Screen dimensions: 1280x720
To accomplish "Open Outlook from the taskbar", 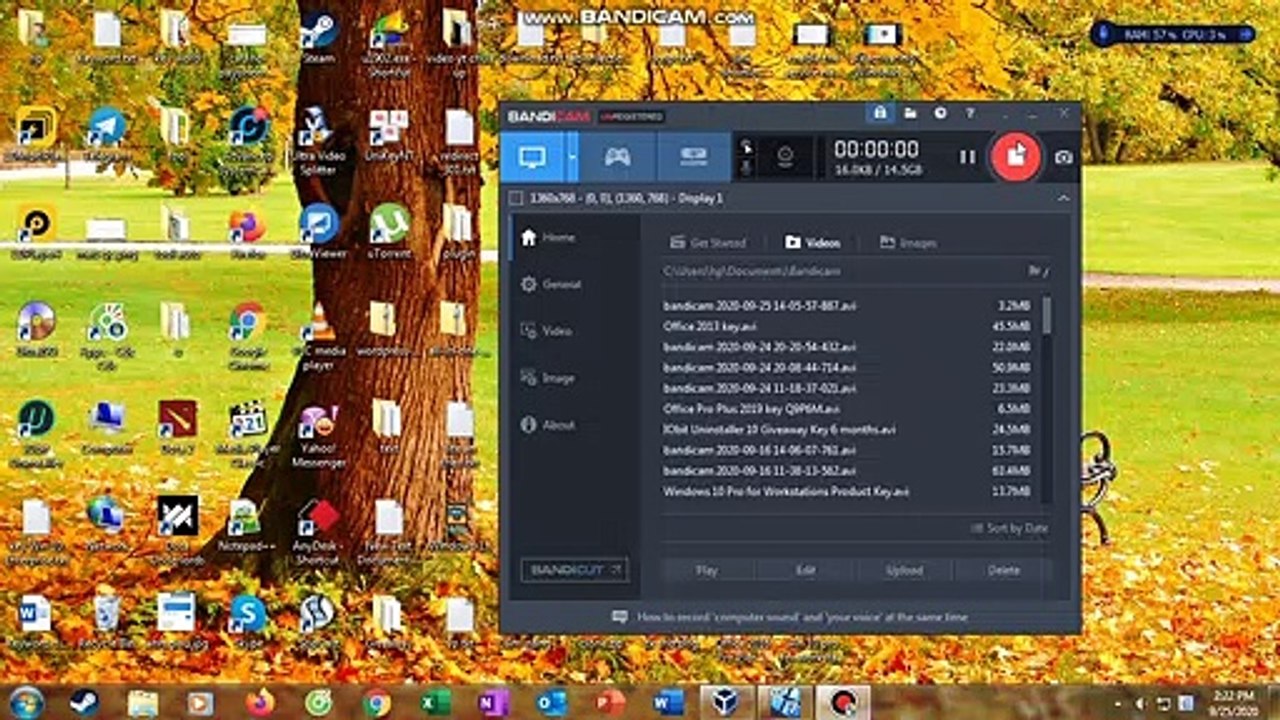I will 552,702.
